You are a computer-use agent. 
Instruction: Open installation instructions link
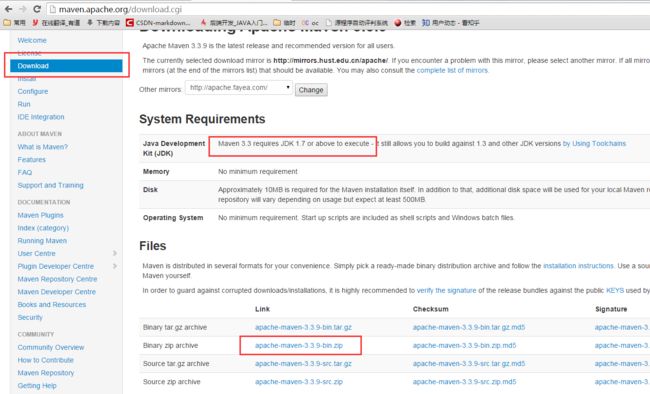click(x=578, y=266)
